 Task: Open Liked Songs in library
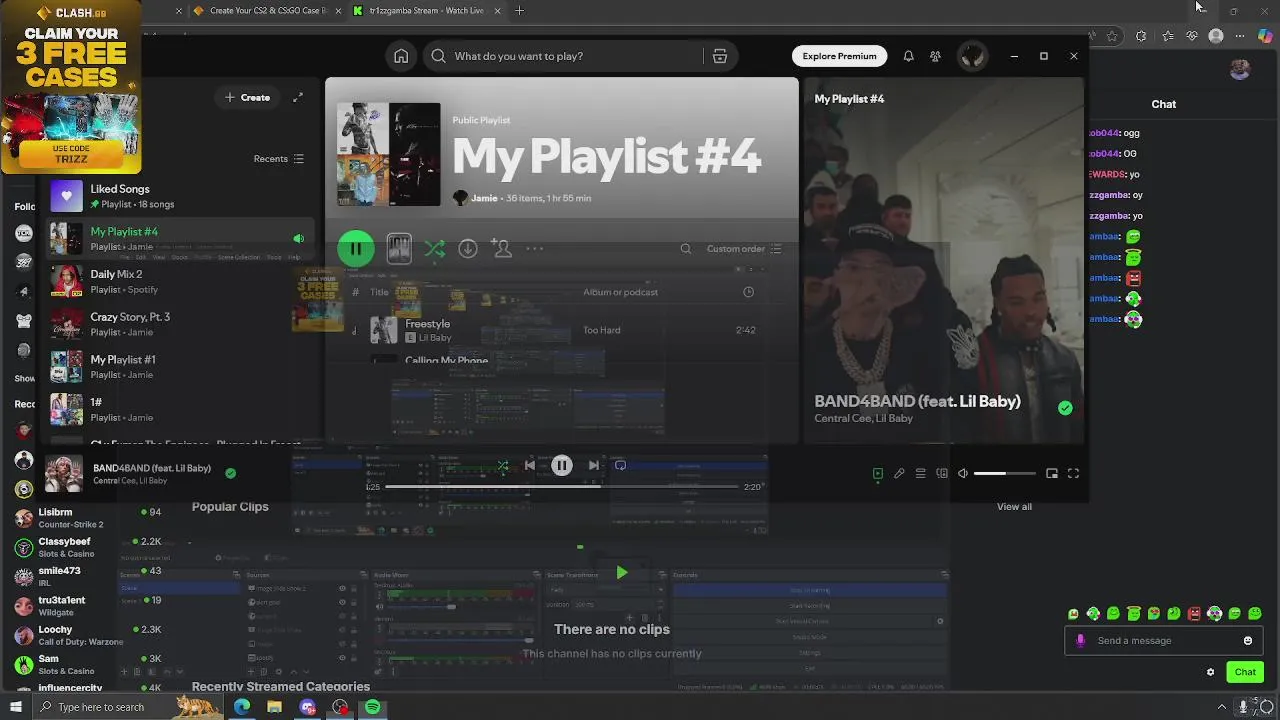click(x=180, y=196)
